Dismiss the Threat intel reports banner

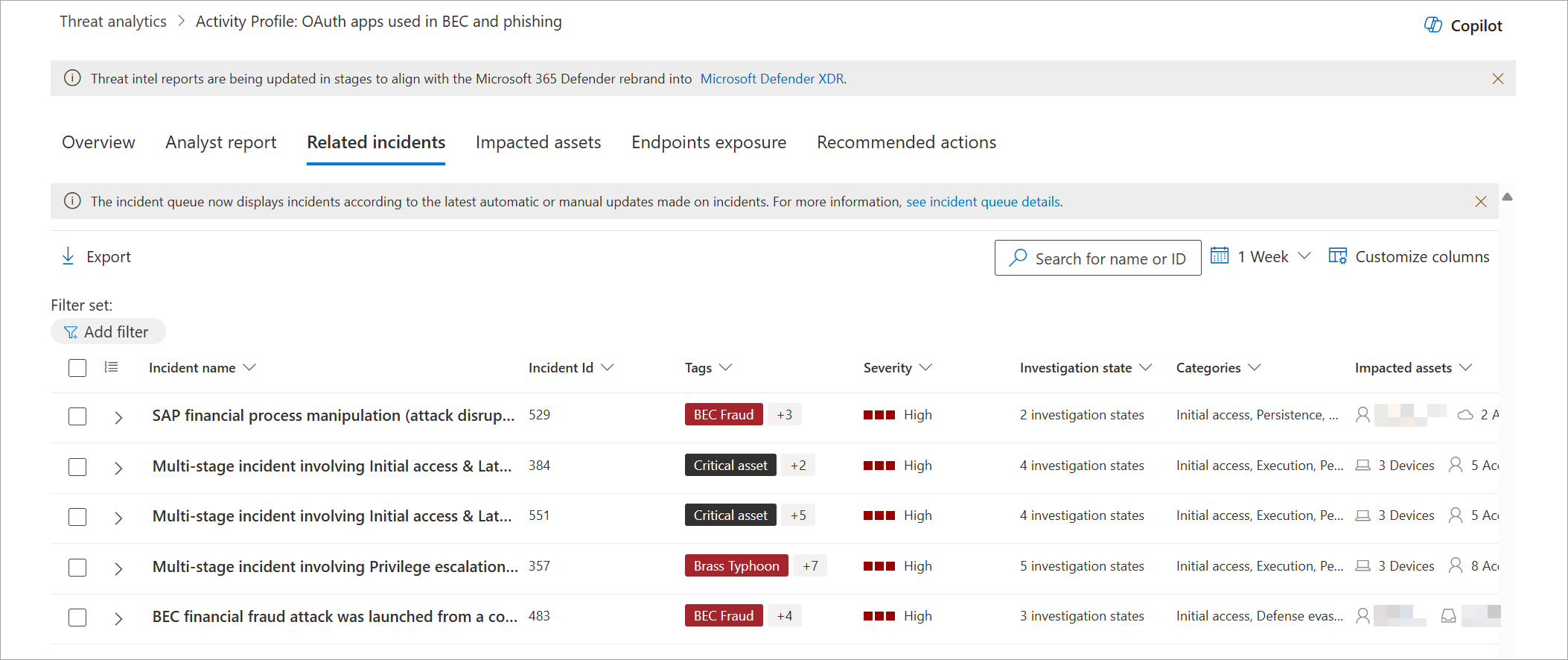point(1498,79)
